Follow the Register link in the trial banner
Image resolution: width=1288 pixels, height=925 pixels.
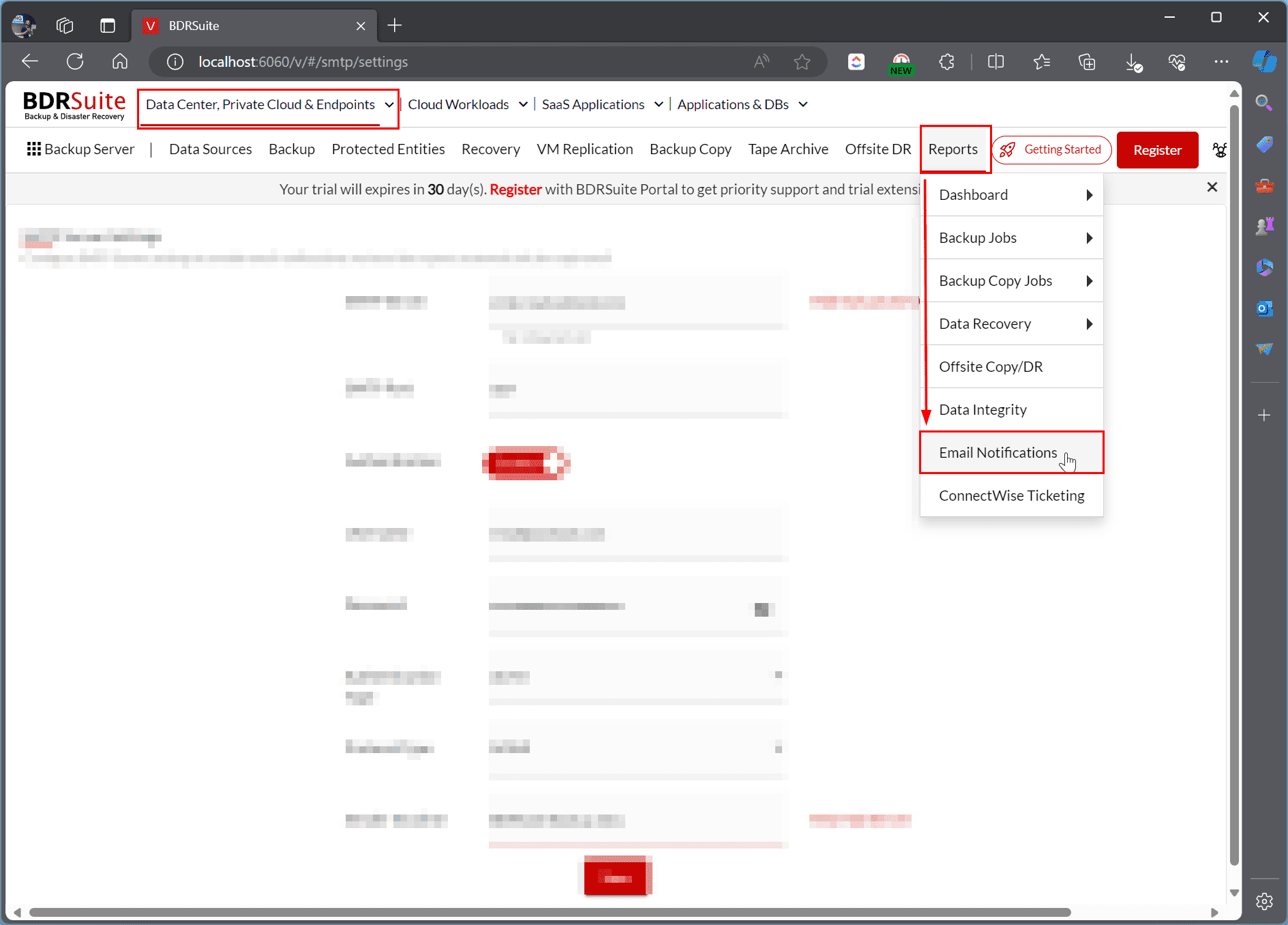(515, 190)
